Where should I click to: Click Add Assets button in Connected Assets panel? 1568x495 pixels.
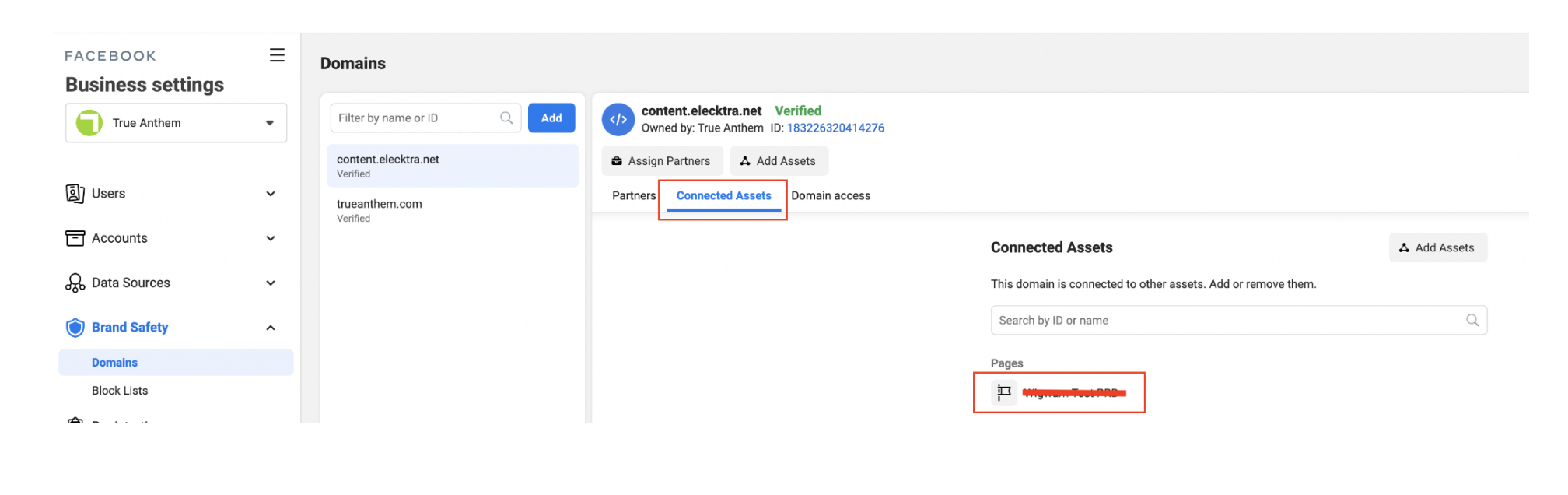pyautogui.click(x=1437, y=247)
